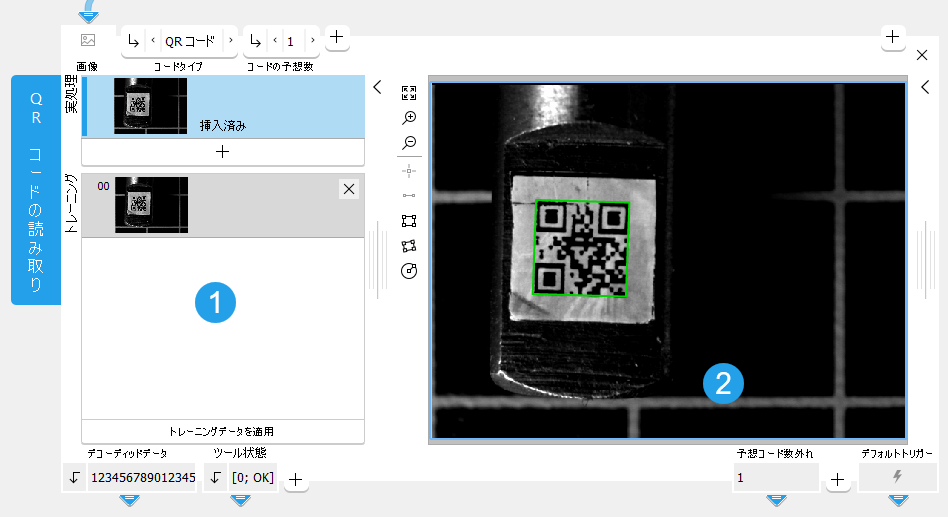This screenshot has width=948, height=517.
Task: Click the 画像 image input icon
Action: click(x=88, y=41)
